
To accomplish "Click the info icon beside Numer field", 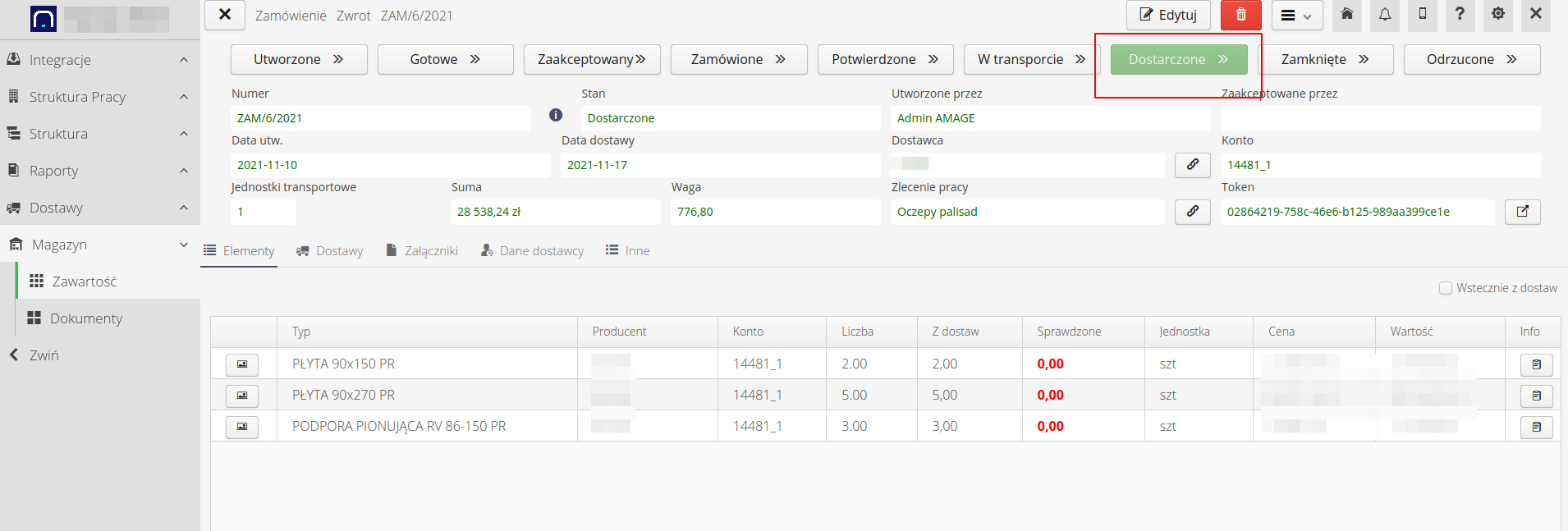I will pos(556,115).
